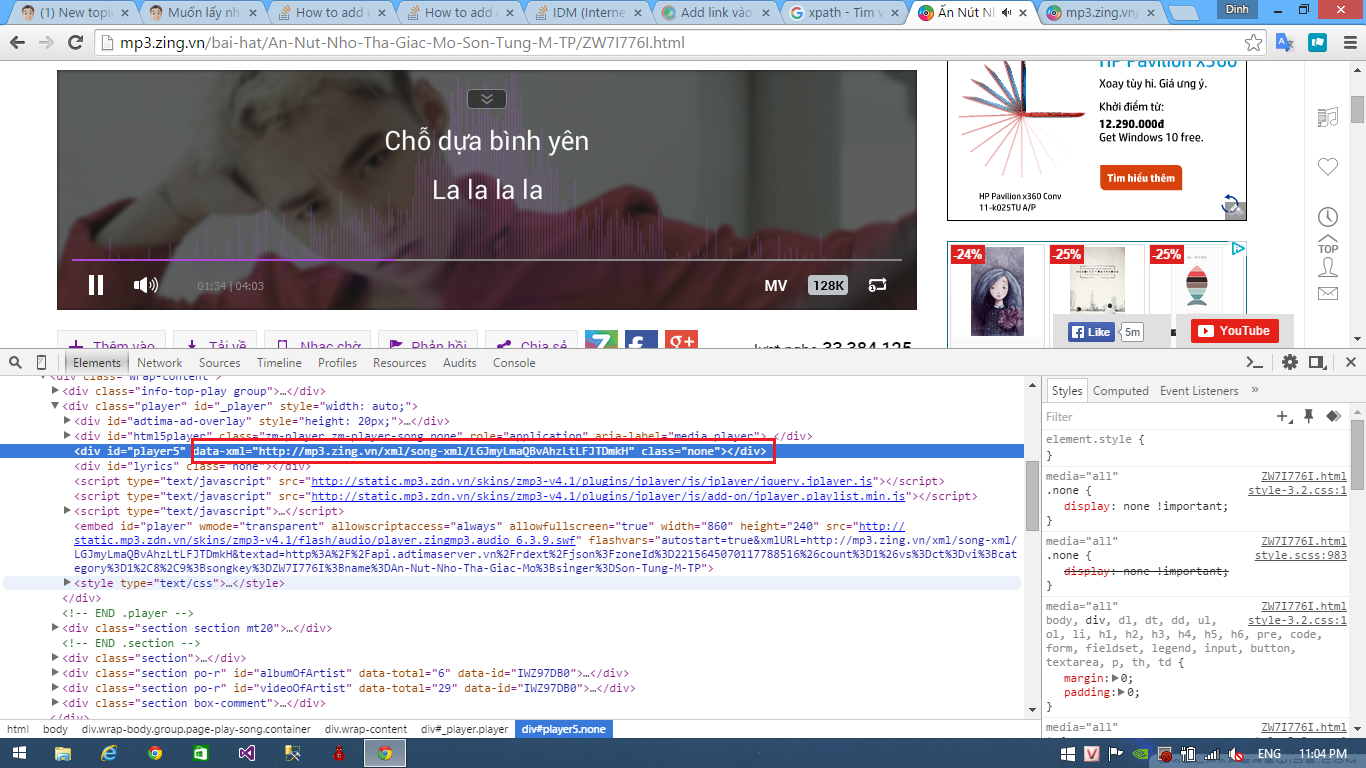Click the red YouTube button
1366x768 pixels.
tap(1234, 331)
